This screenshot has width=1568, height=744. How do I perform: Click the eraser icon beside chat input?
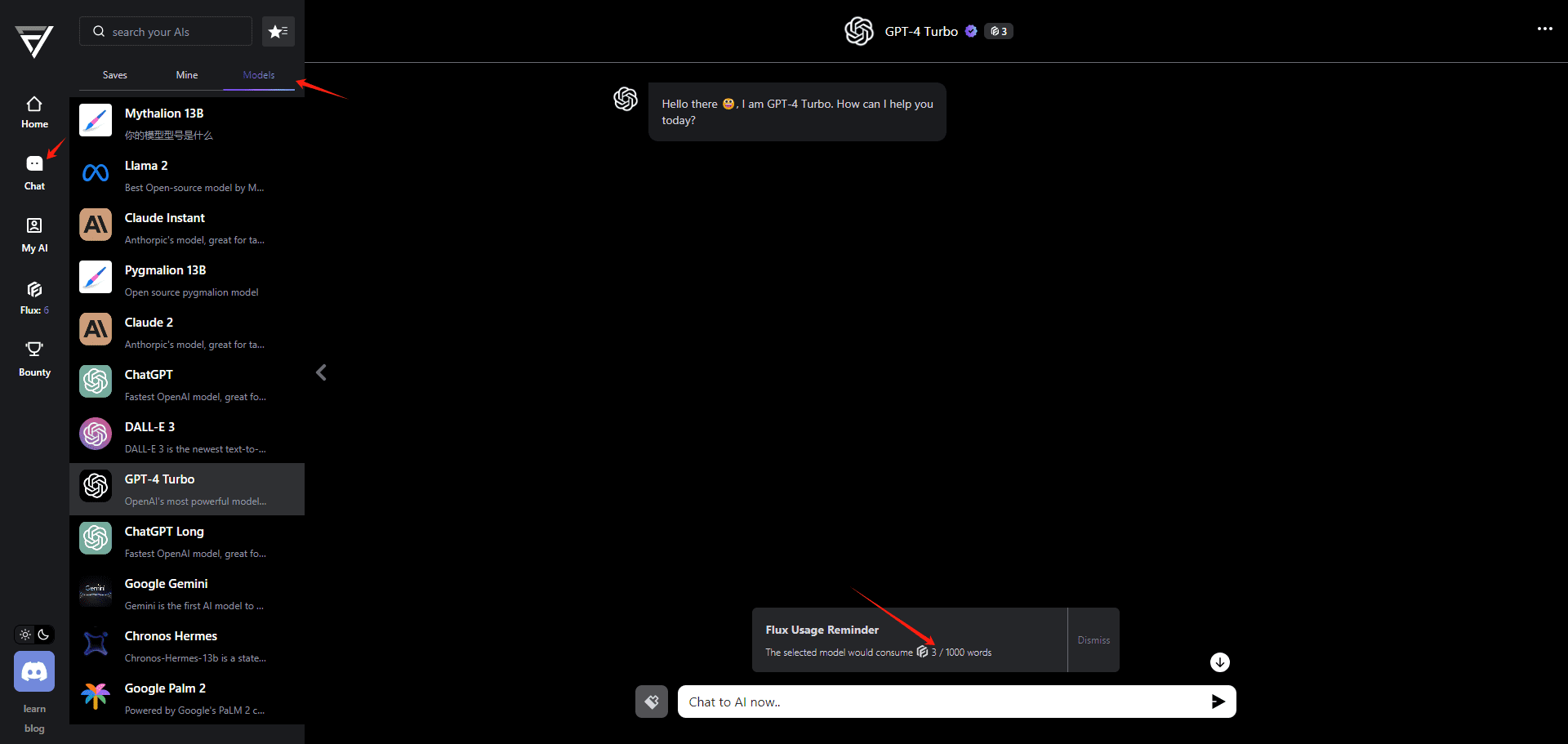coord(652,702)
